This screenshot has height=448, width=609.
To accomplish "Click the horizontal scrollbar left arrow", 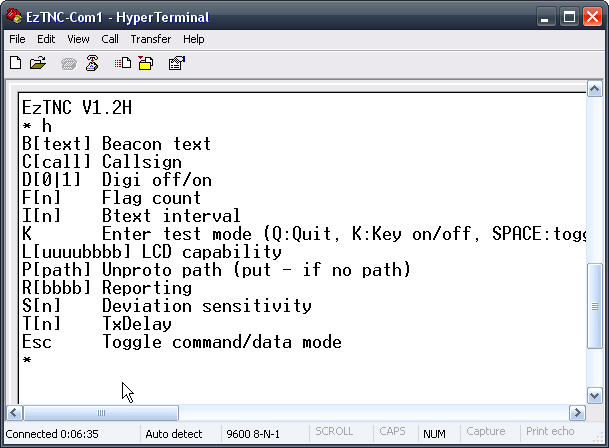I will click(14, 413).
